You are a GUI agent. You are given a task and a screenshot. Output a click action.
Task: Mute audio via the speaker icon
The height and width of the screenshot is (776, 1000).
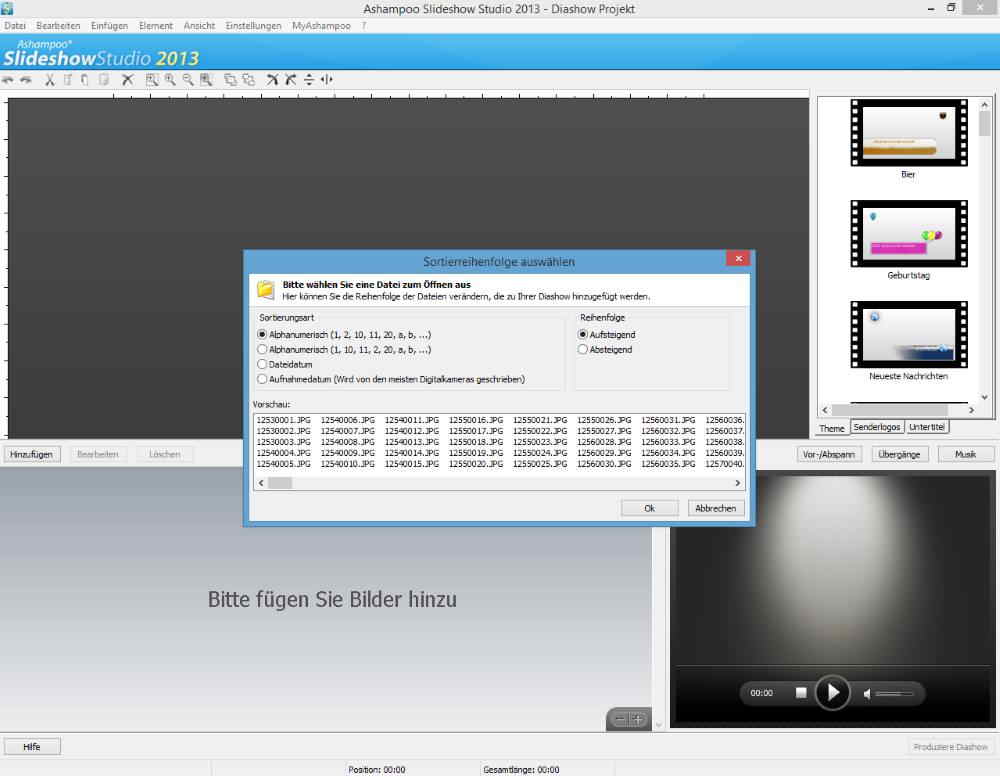point(868,693)
